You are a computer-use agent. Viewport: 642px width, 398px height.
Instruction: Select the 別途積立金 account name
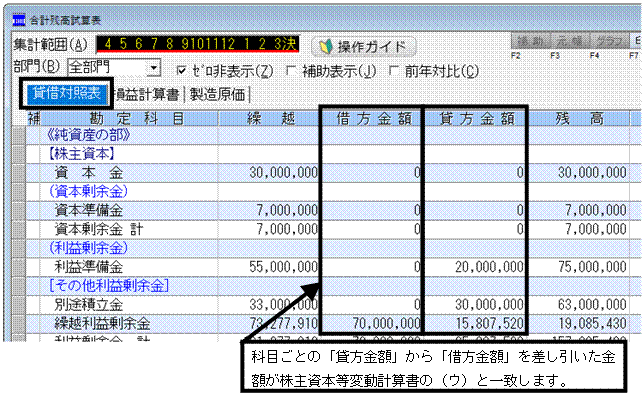pos(89,305)
